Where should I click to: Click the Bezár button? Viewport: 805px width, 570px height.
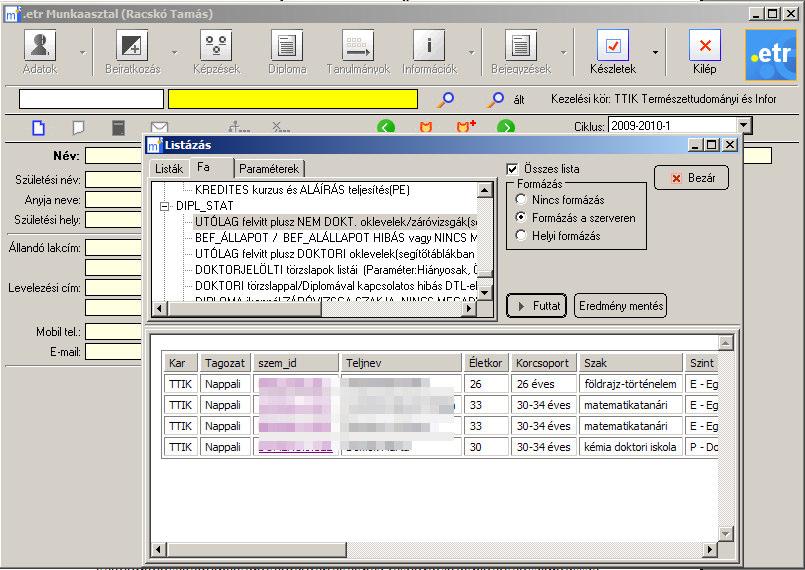point(691,178)
